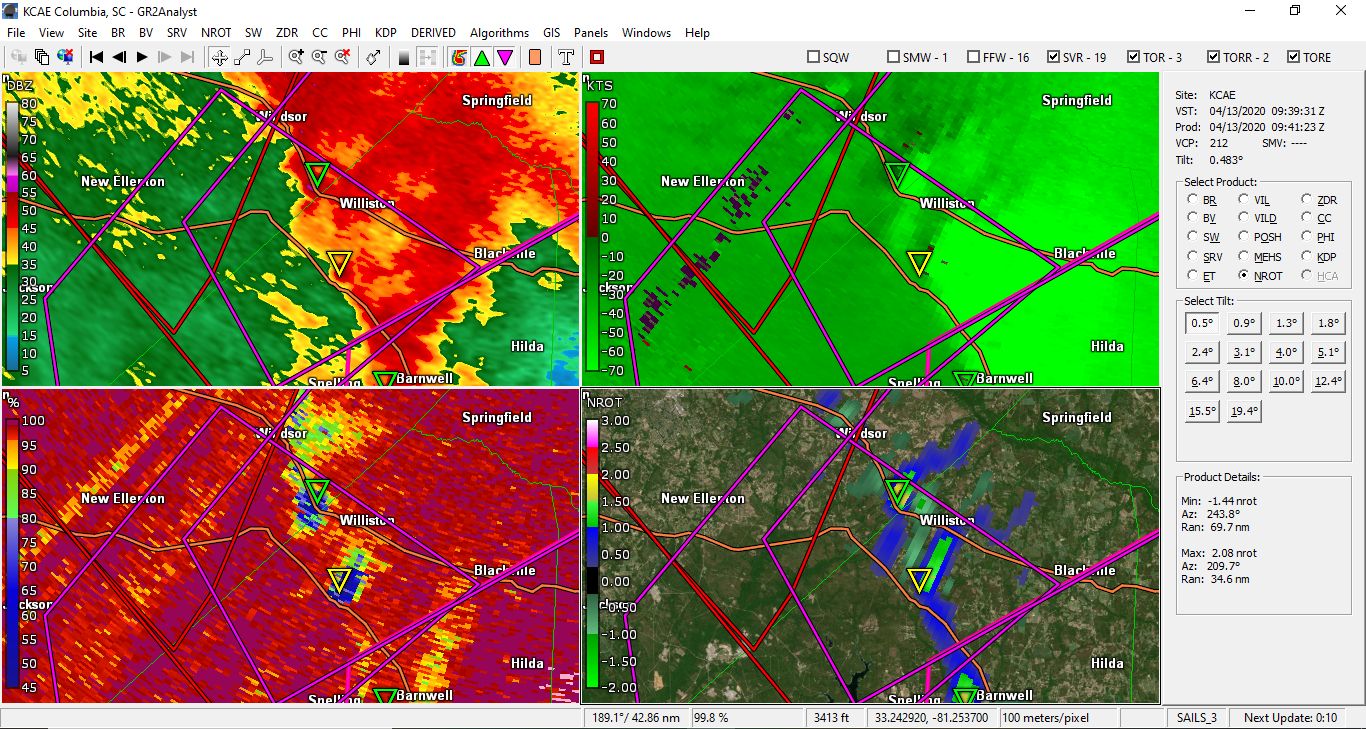1366x729 pixels.
Task: Switch to the 1.3° tilt
Action: [x=1285, y=322]
